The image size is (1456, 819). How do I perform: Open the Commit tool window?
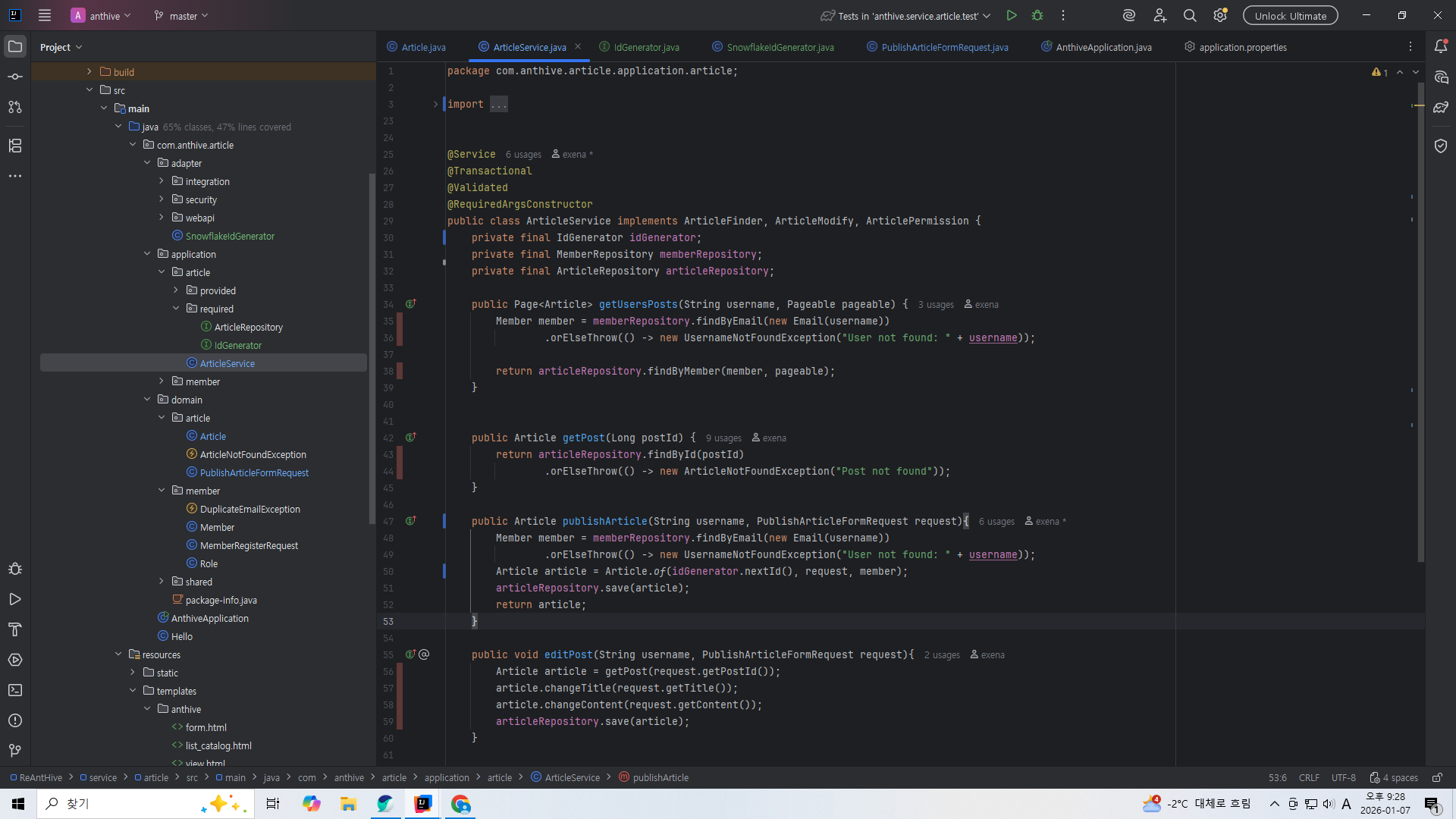tap(15, 77)
